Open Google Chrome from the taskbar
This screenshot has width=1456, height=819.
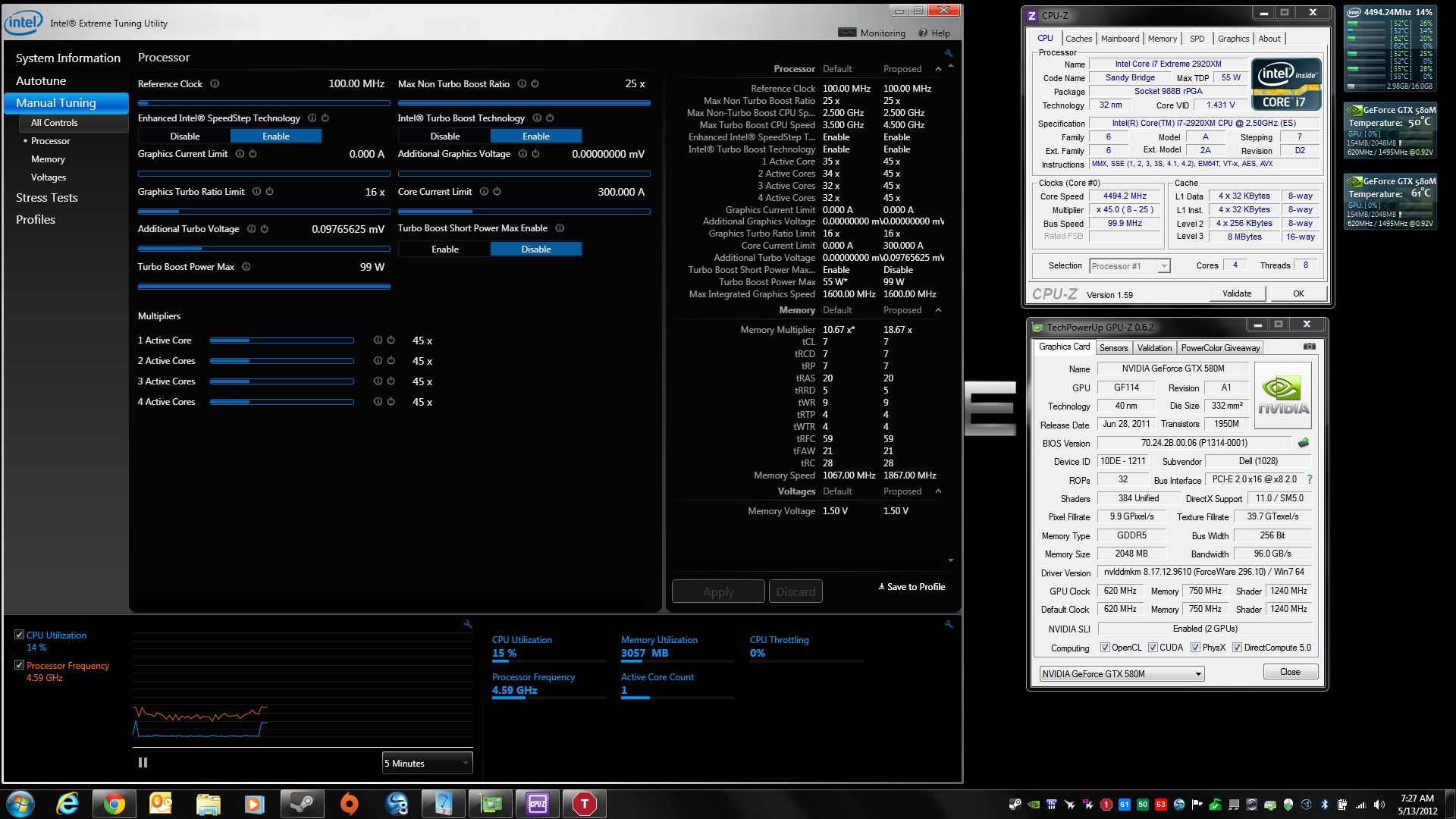point(115,804)
